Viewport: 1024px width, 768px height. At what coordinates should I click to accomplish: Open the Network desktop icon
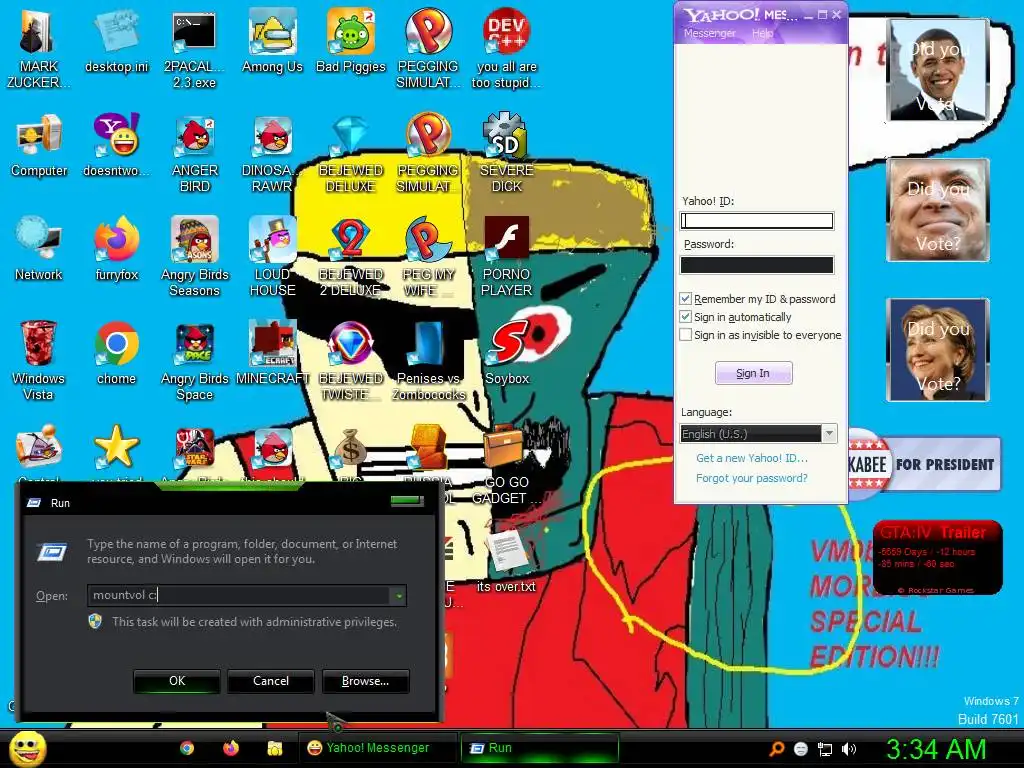39,250
